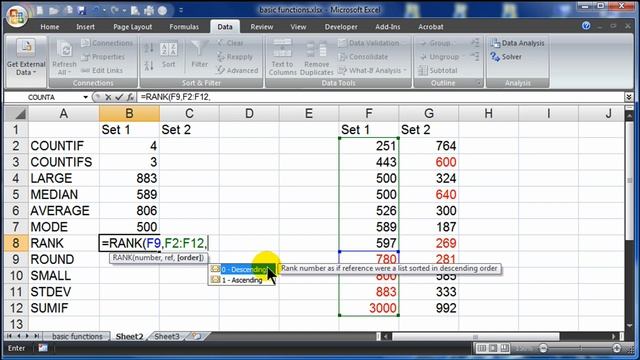Choose '0 - Descending' autocomplete option

pyautogui.click(x=242, y=269)
